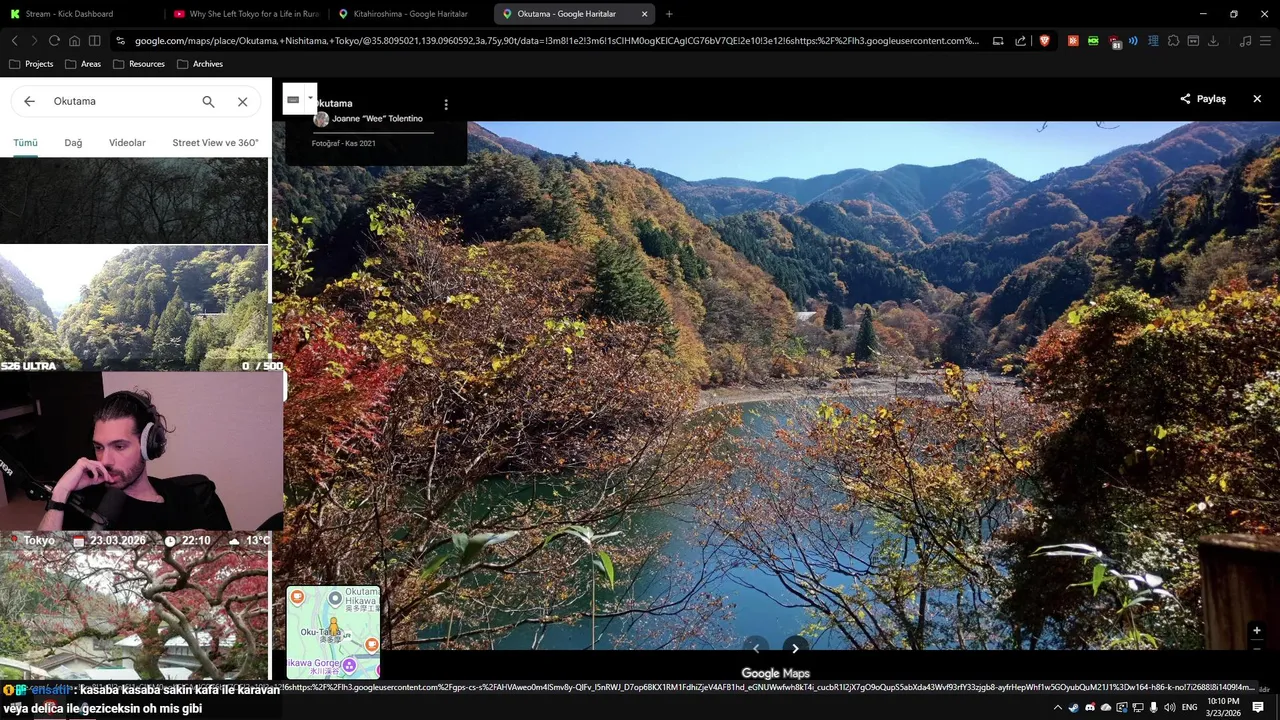Select the Dağ photos tab
The height and width of the screenshot is (720, 1280).
(73, 143)
